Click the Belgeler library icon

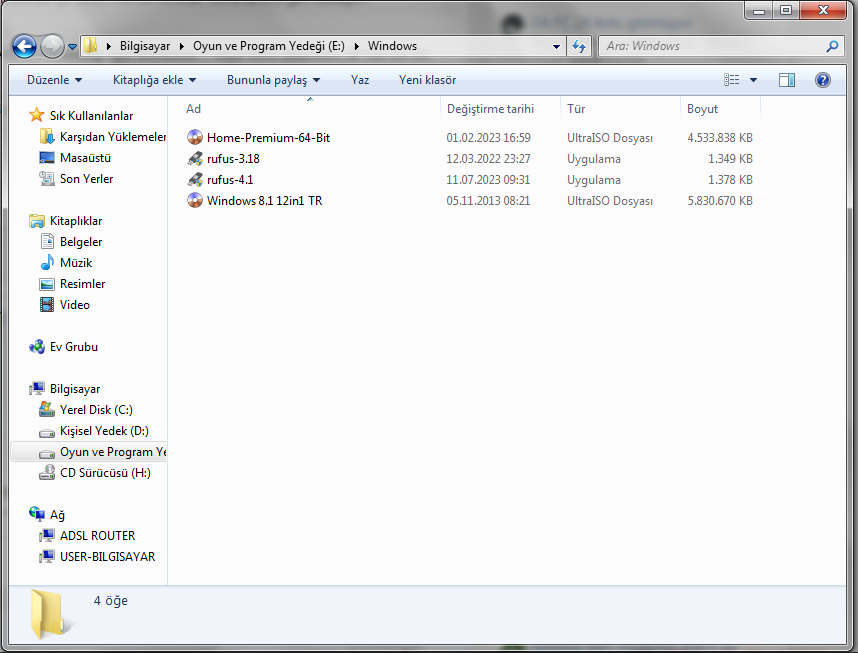(47, 241)
